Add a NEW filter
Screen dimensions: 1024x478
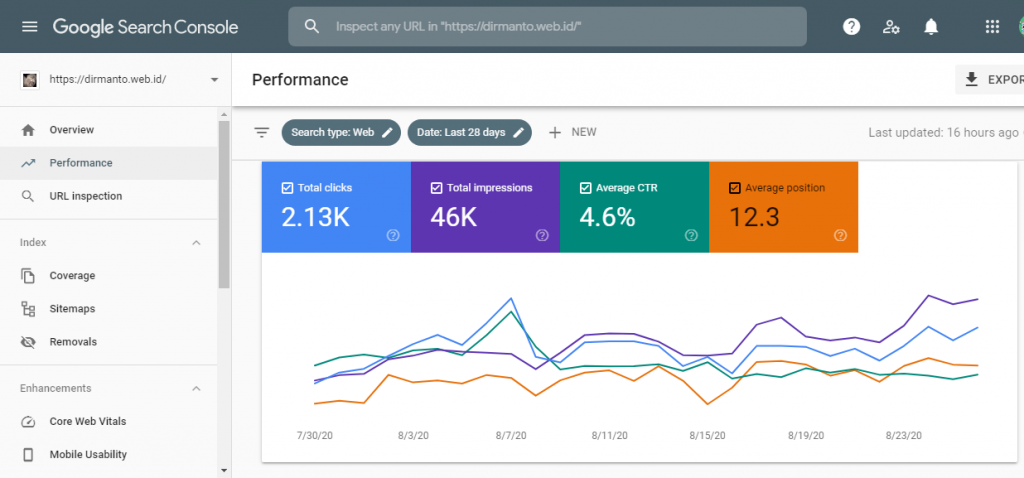coord(572,133)
